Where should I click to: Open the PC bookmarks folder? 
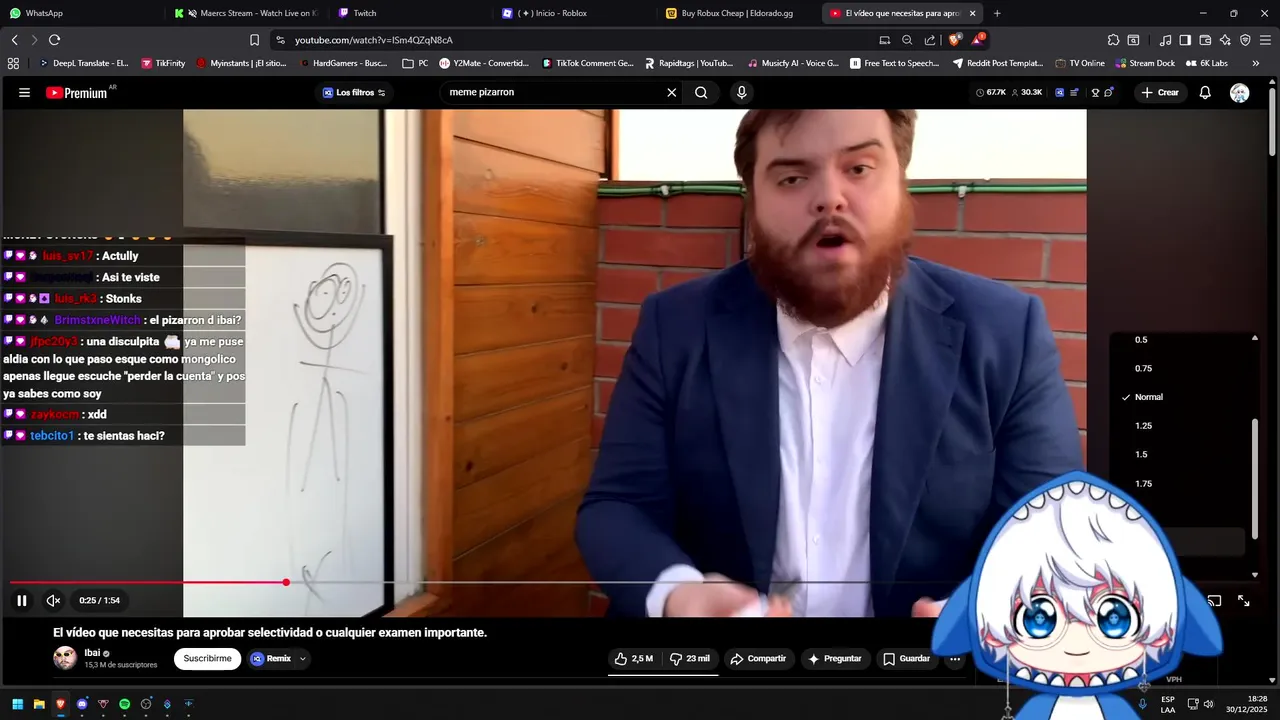click(x=415, y=63)
